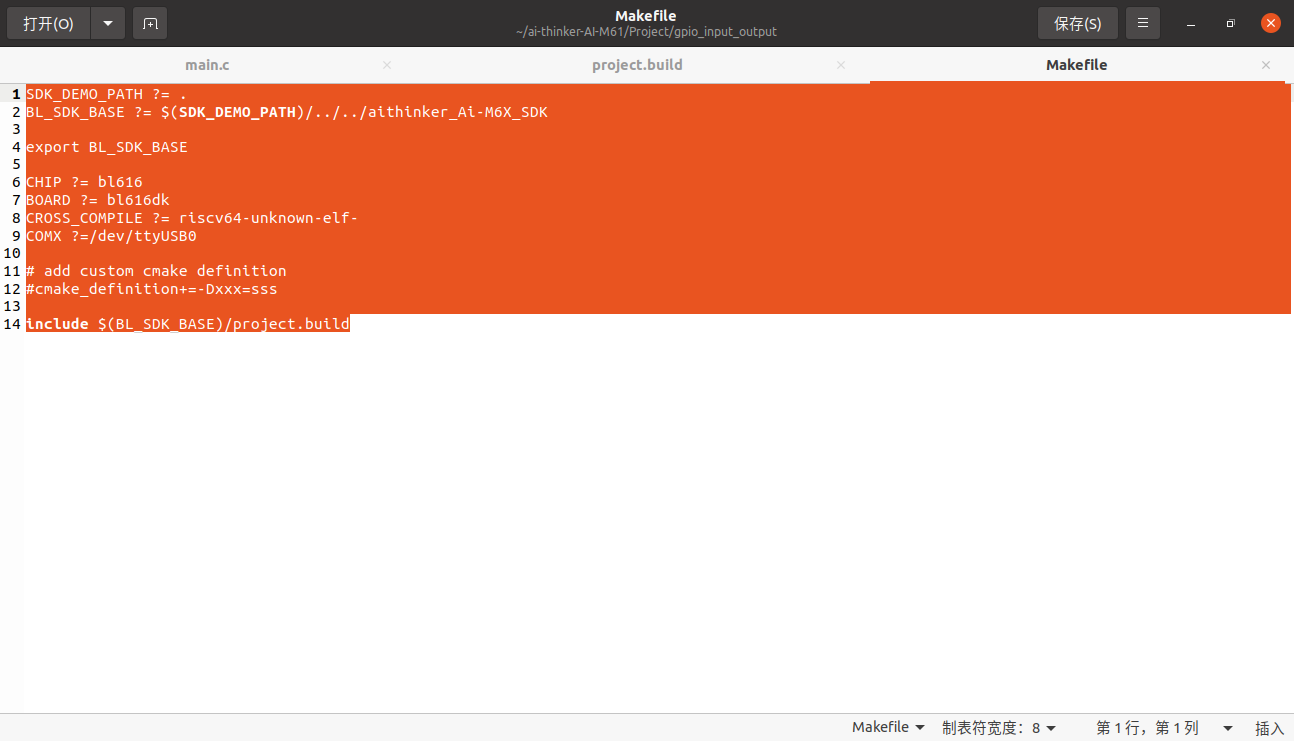The width and height of the screenshot is (1294, 741).
Task: Click the BL_SDK_BASE ?= line
Action: (x=287, y=112)
